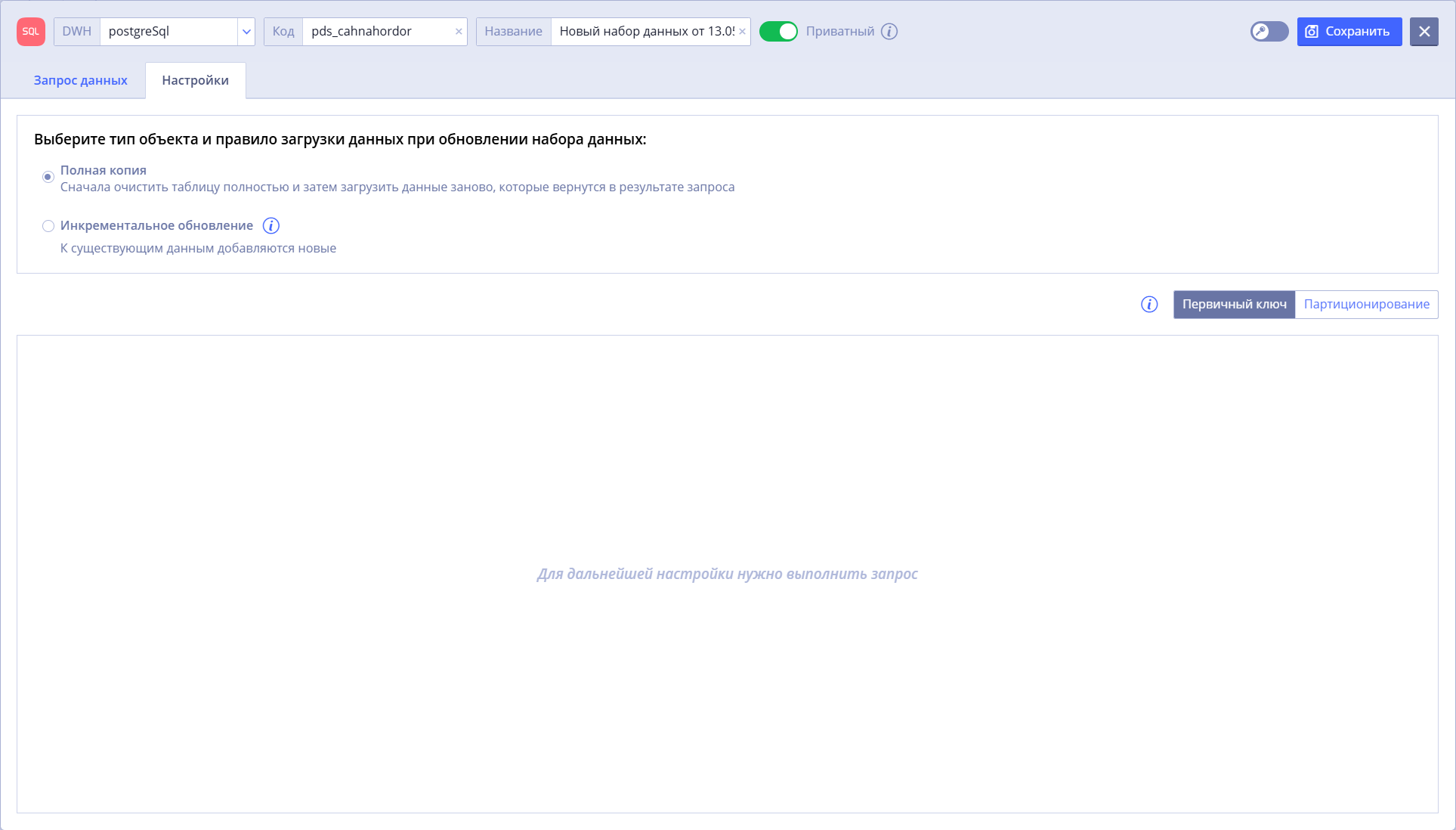This screenshot has height=830, width=1456.
Task: Clear the Код field with its x icon
Action: (x=459, y=32)
